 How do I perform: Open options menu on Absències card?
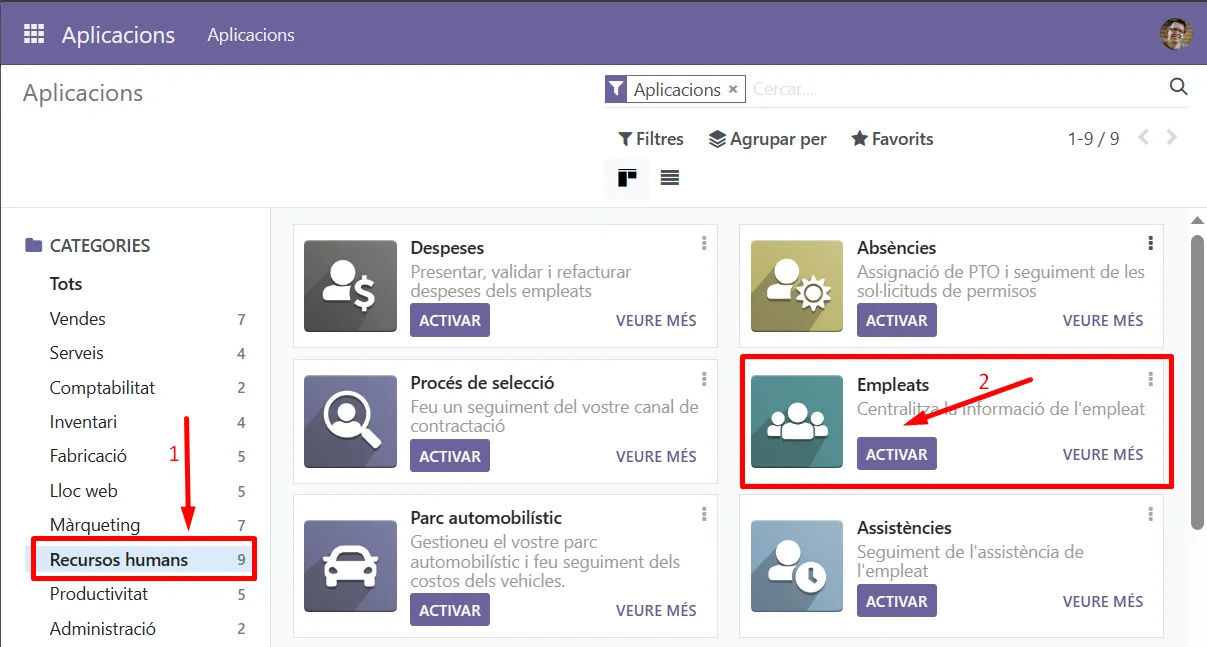[x=1151, y=243]
